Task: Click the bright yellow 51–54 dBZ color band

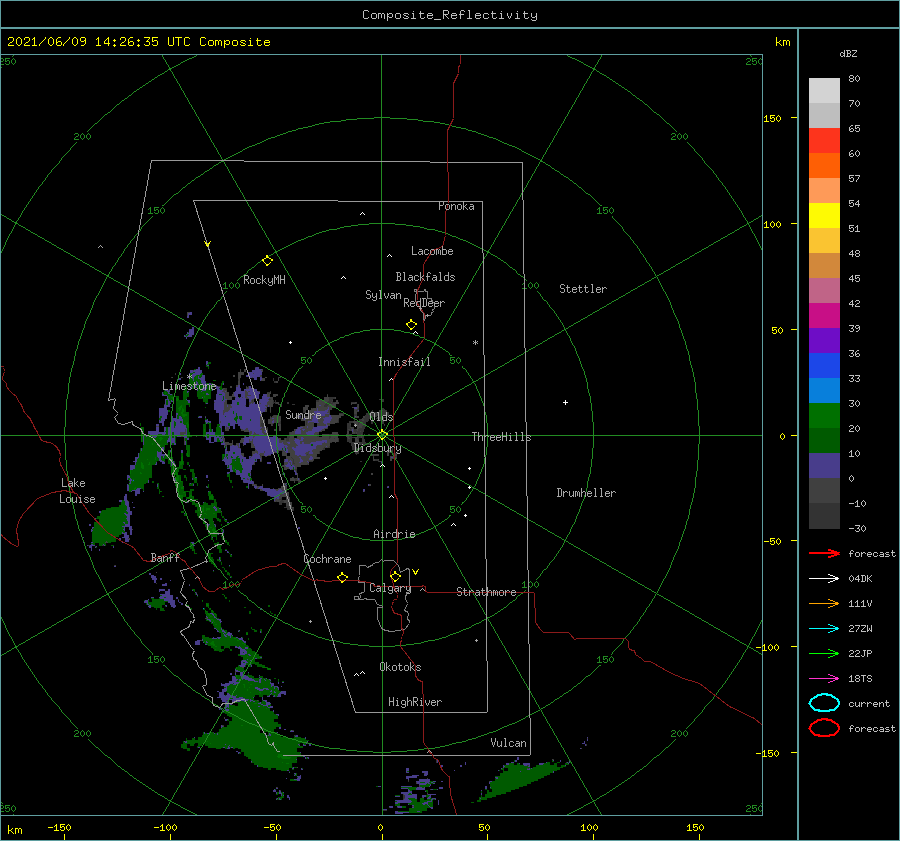Action: pos(824,216)
